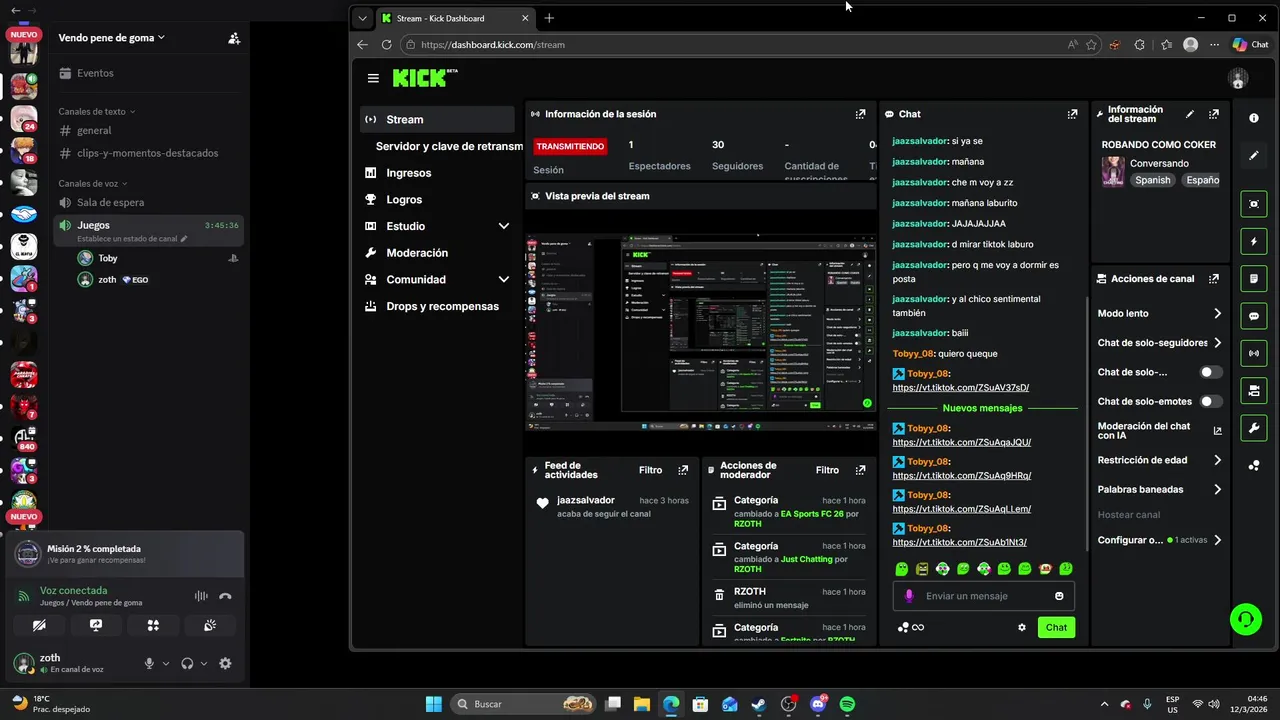Open the green headset support button
This screenshot has width=1280, height=720.
[1245, 619]
